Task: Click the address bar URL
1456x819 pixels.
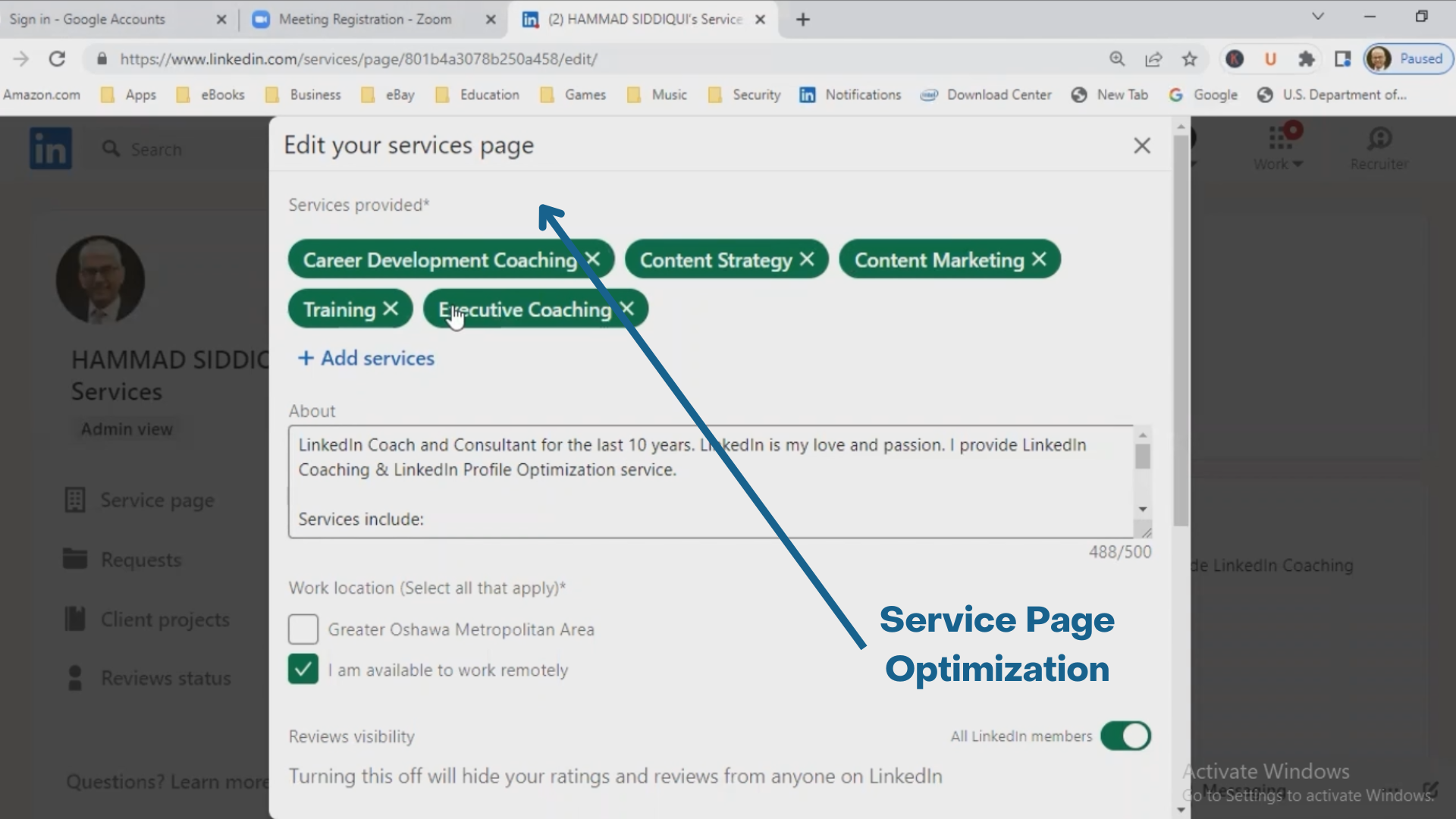Action: point(359,58)
